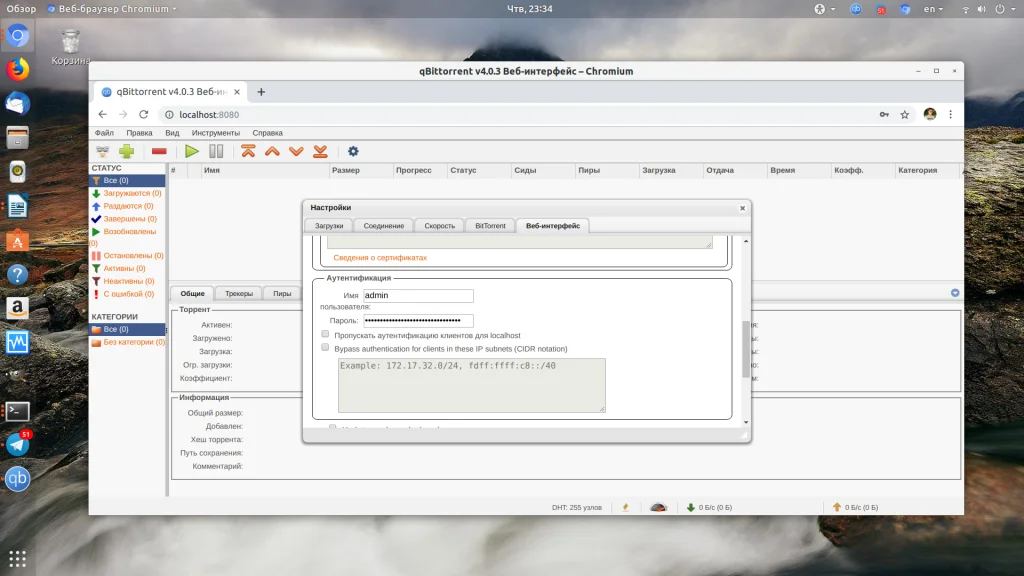The height and width of the screenshot is (576, 1024).
Task: Open the Трекеры properties tab
Action: 238,293
